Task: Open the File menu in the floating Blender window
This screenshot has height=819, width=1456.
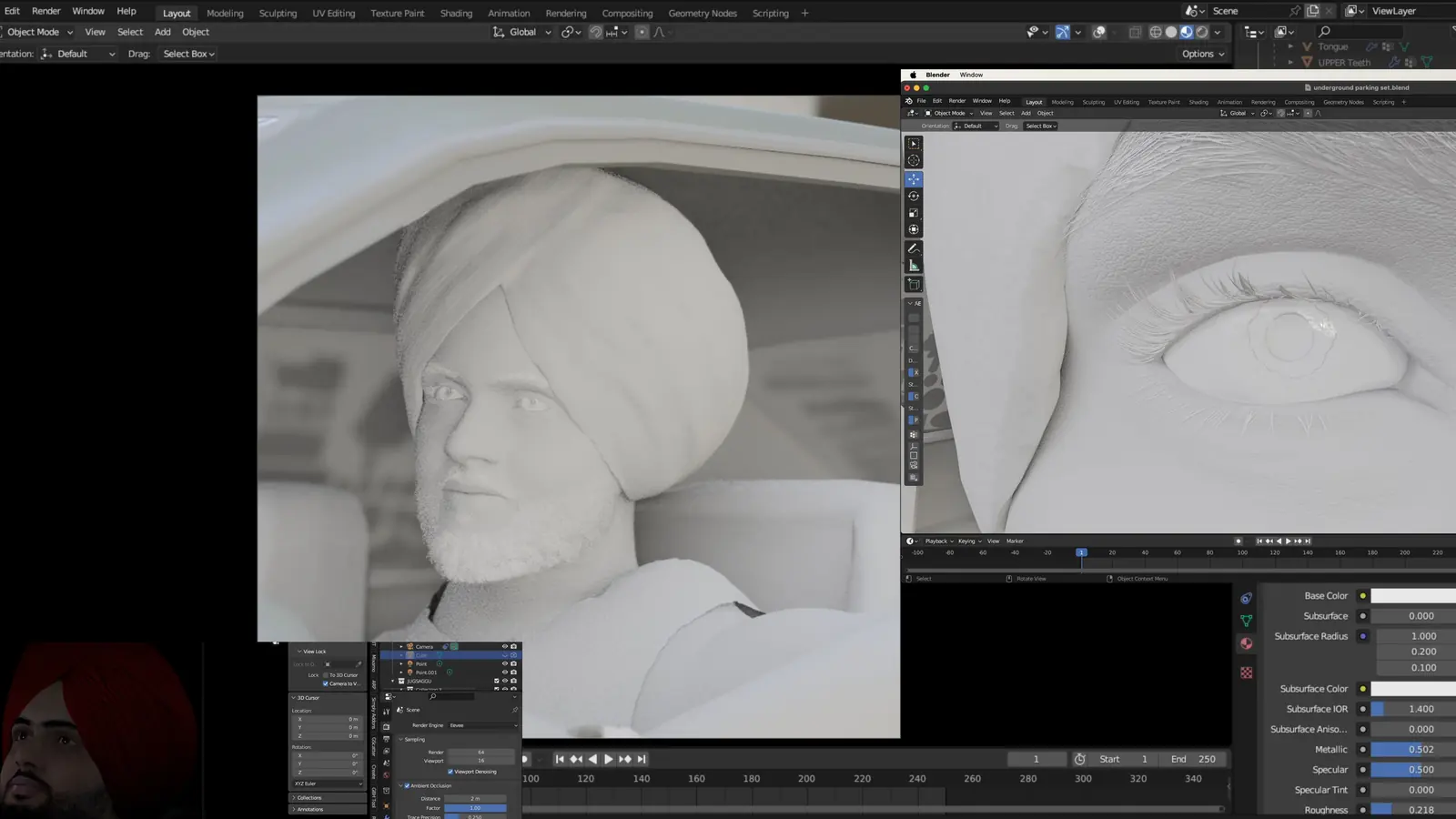Action: 921,101
